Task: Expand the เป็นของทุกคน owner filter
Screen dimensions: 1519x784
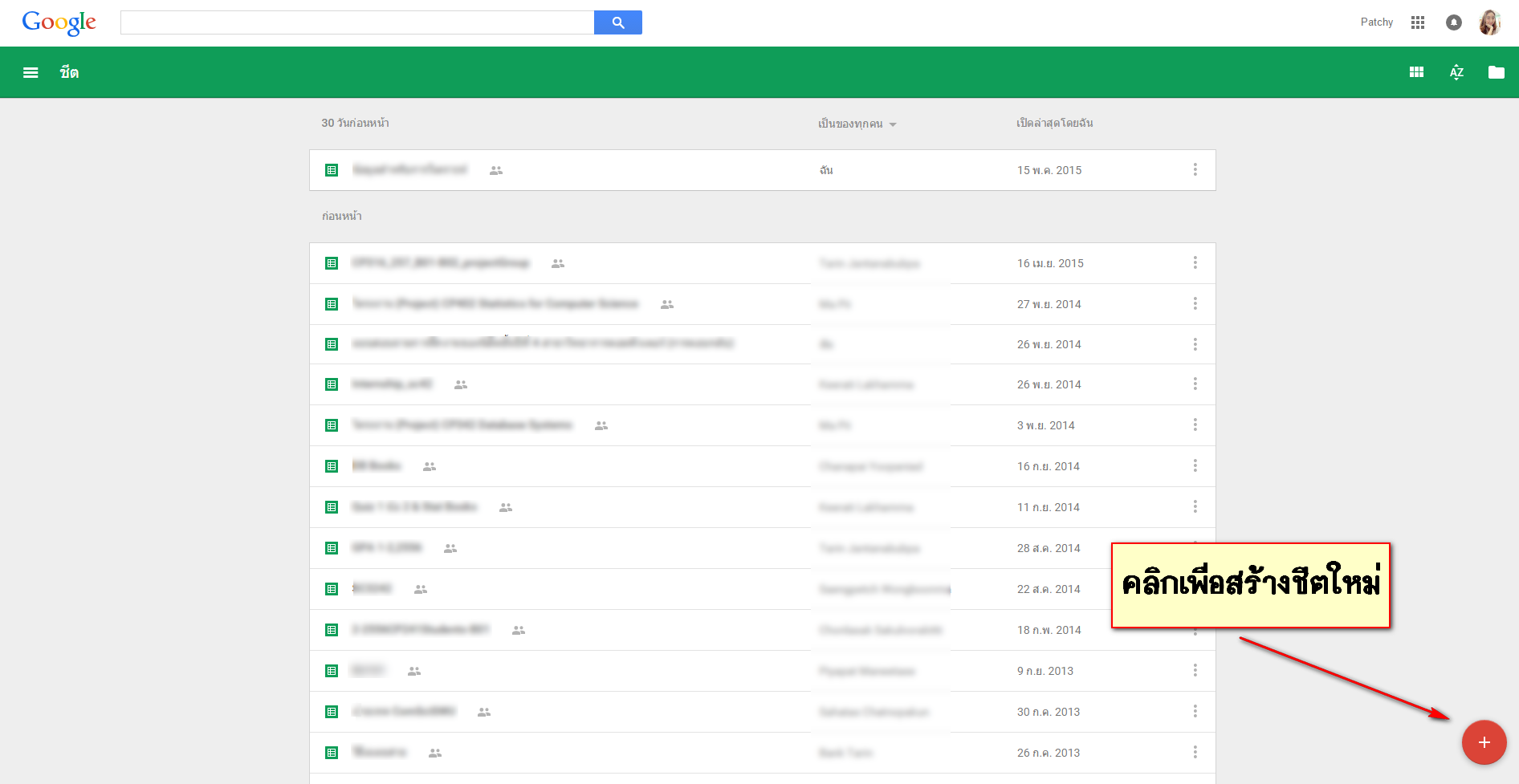Action: (x=857, y=124)
